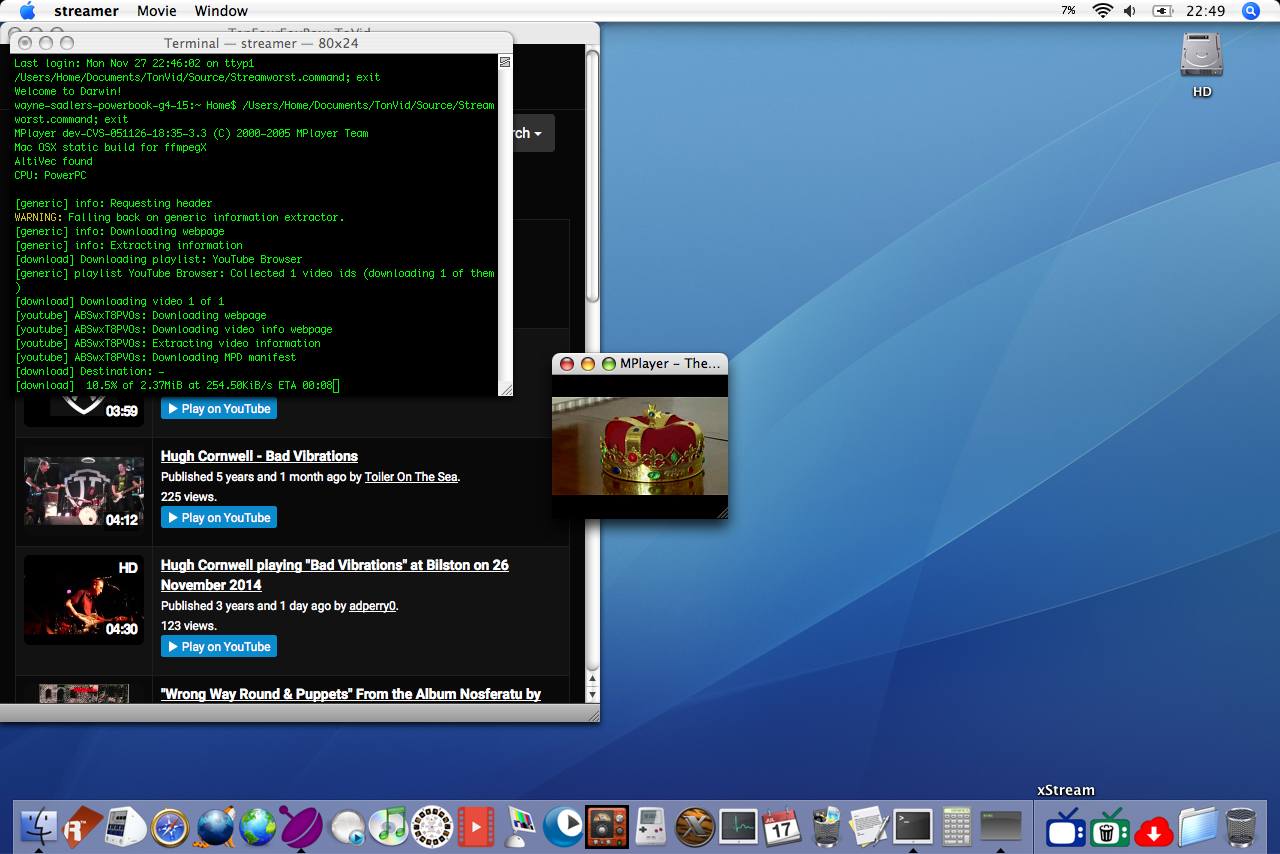Screen dimensions: 1280x854
Task: Launch Safari compass icon in Dock
Action: (x=170, y=826)
